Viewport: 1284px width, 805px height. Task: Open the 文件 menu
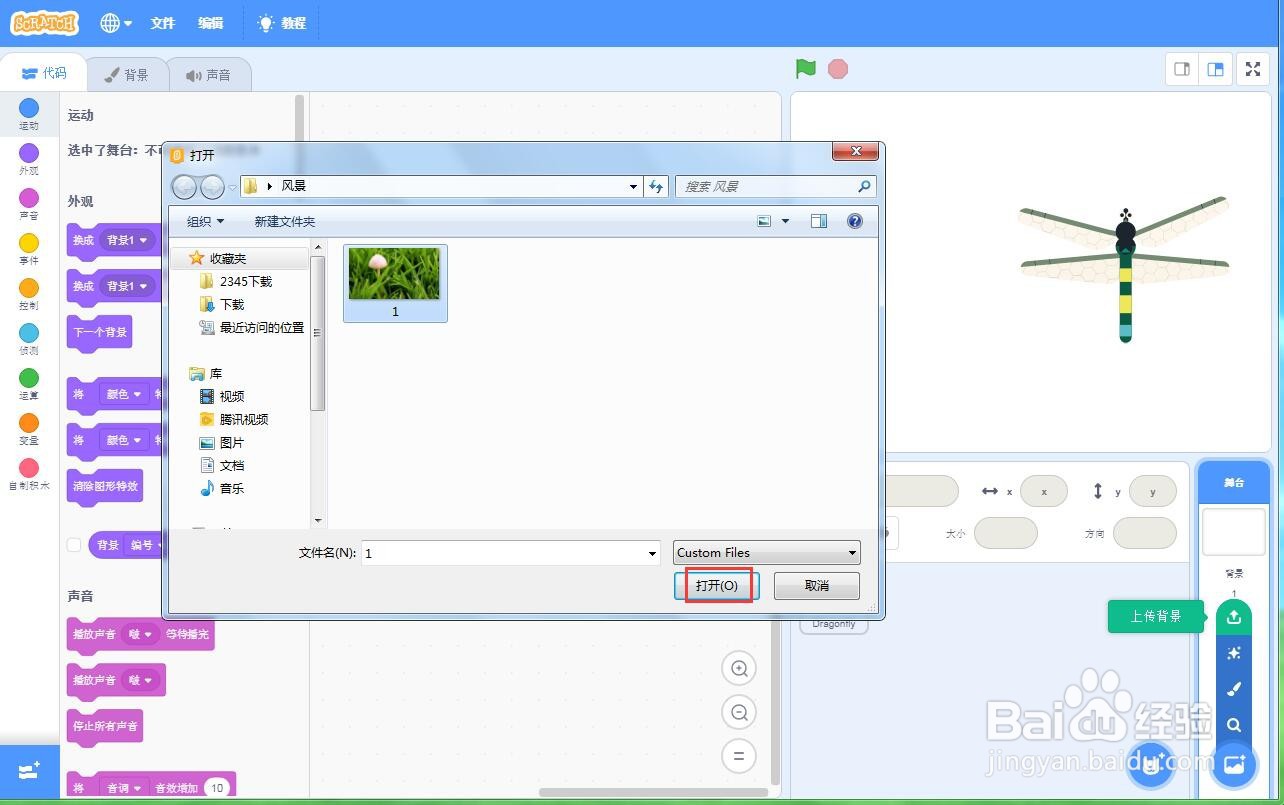click(162, 23)
